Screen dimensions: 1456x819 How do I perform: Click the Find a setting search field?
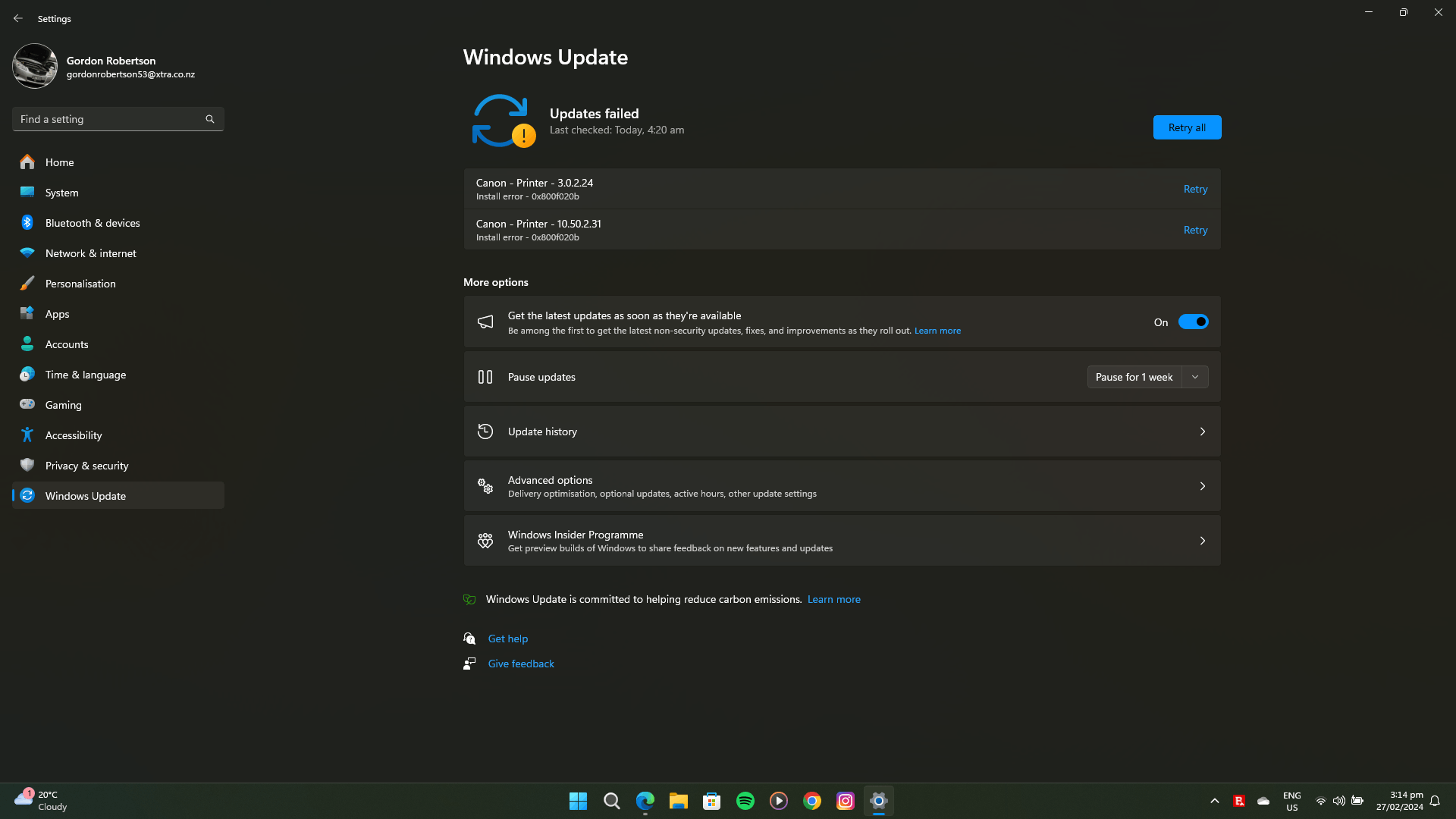[110, 119]
